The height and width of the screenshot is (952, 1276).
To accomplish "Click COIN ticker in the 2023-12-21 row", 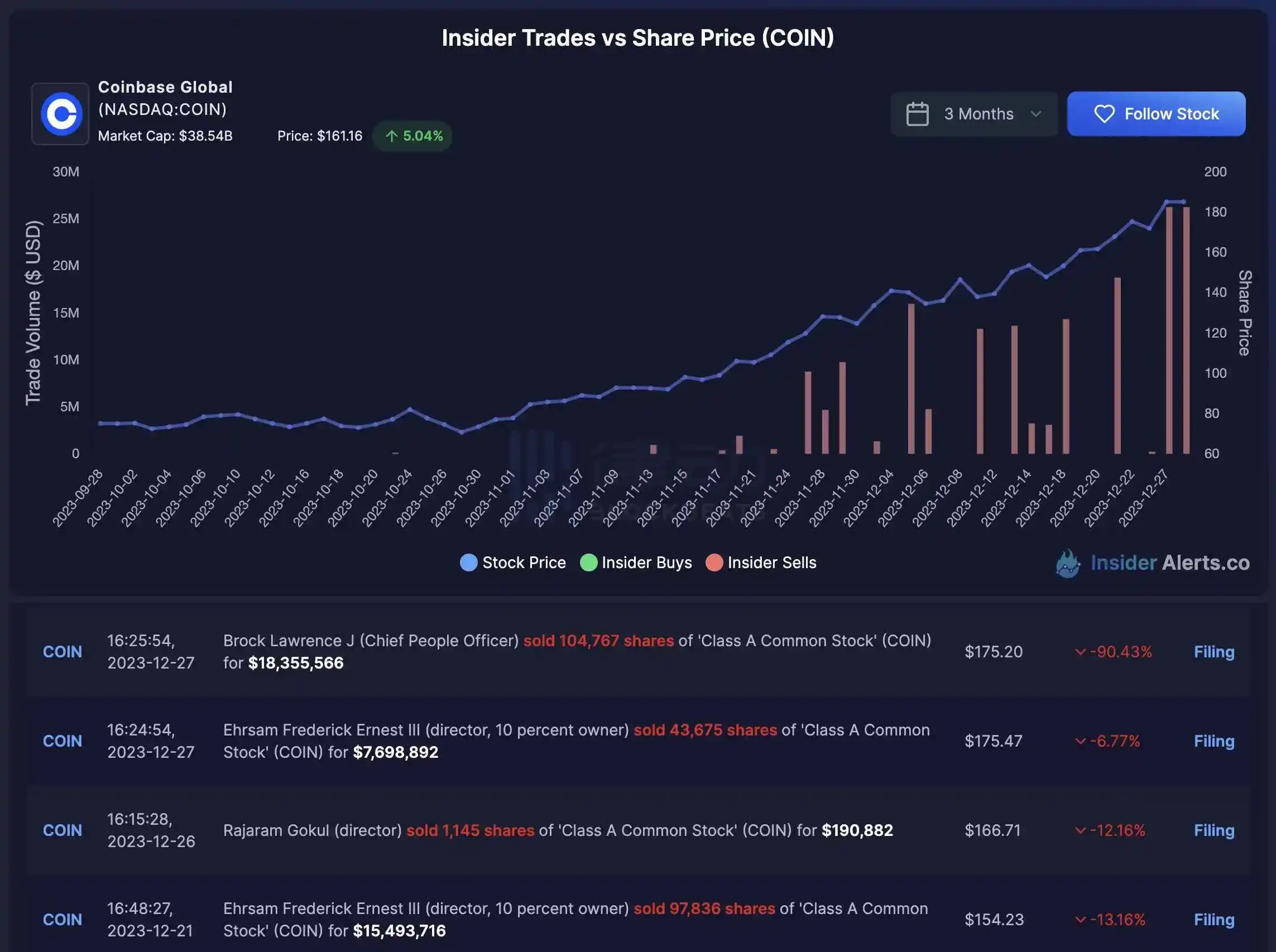I will pyautogui.click(x=63, y=920).
